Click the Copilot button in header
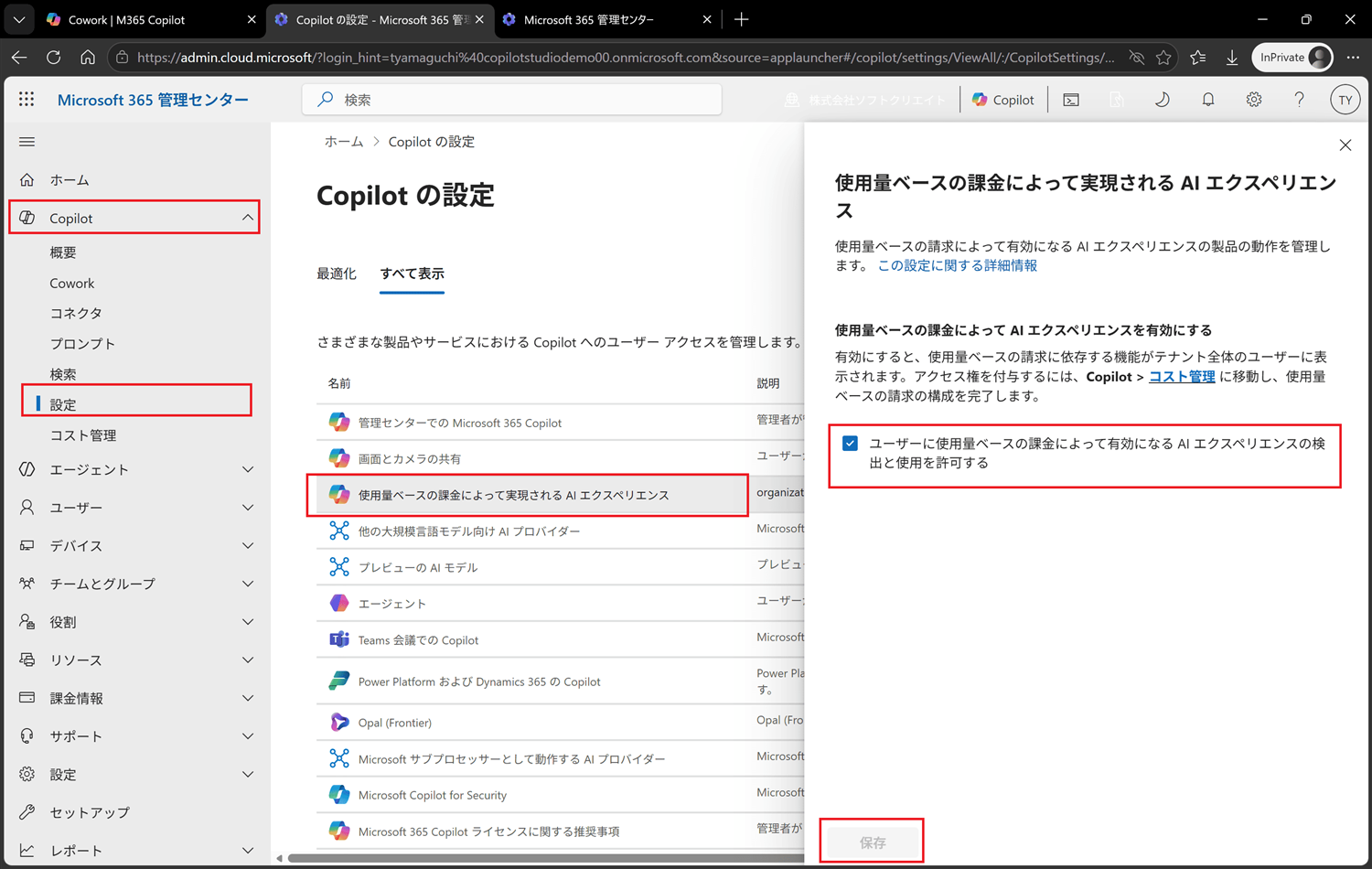 [1003, 100]
